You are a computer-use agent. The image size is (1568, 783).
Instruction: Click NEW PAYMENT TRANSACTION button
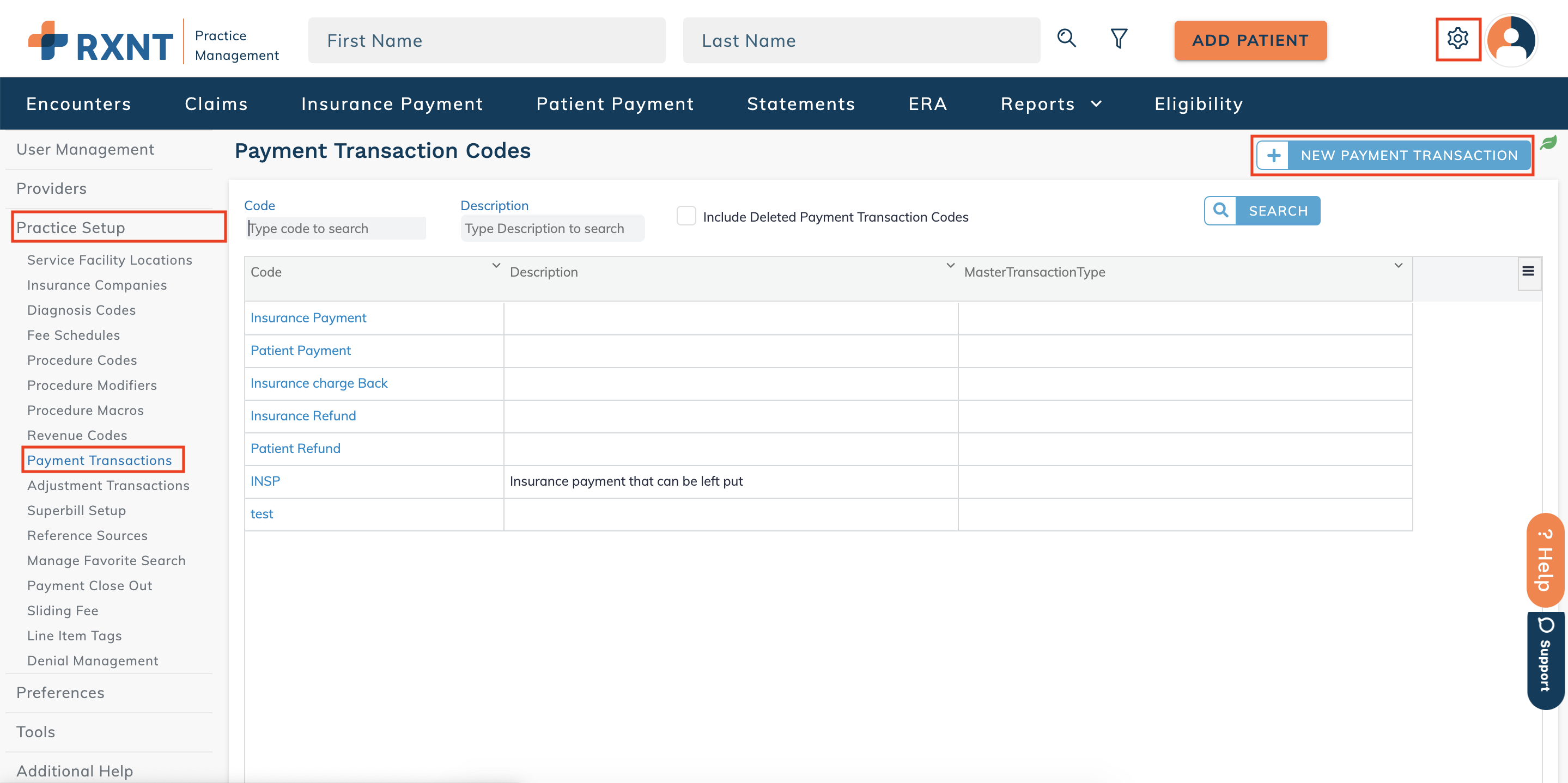[x=1393, y=155]
